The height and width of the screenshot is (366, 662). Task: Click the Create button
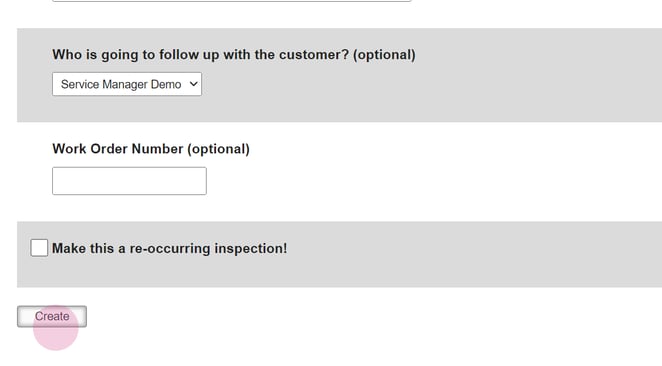tap(52, 316)
